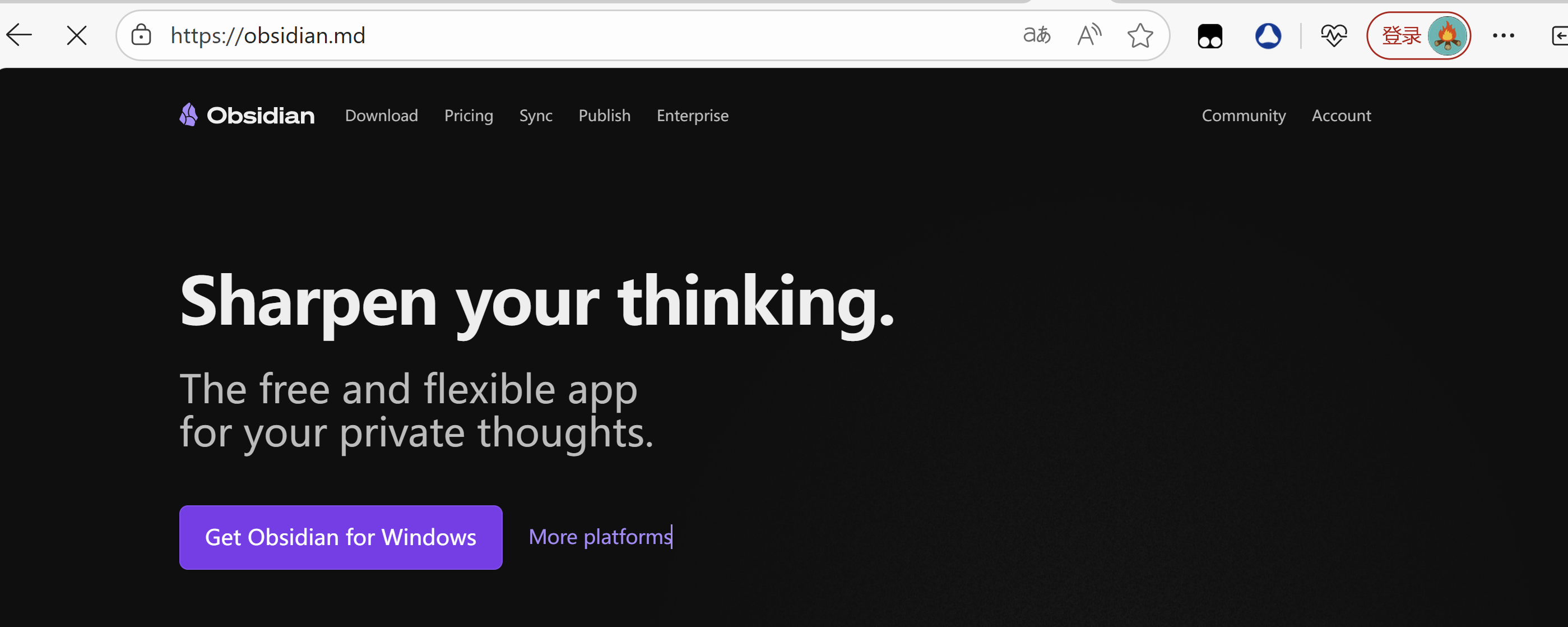Open the black mask extension icon
This screenshot has height=627, width=1568.
pyautogui.click(x=1209, y=36)
